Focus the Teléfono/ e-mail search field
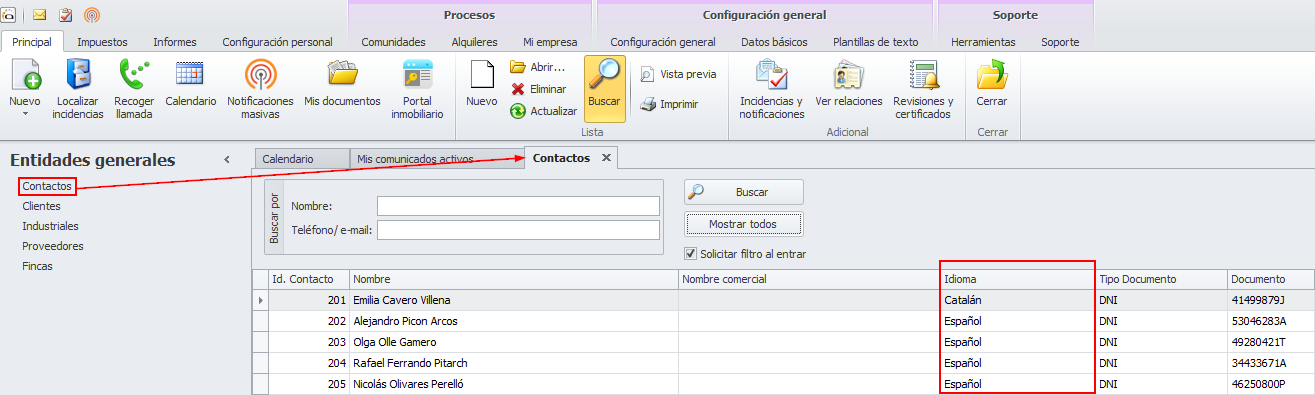The height and width of the screenshot is (395, 1315). click(518, 230)
